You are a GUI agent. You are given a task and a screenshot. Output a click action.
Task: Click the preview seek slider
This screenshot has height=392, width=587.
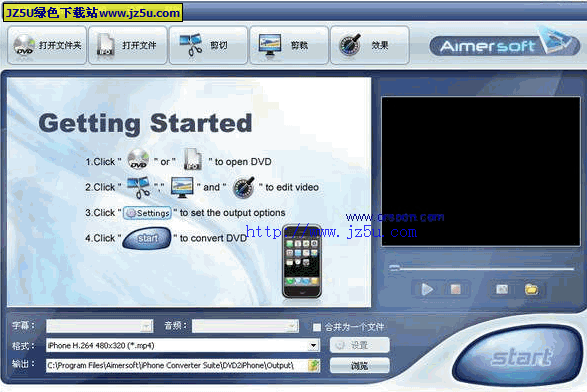tap(481, 268)
